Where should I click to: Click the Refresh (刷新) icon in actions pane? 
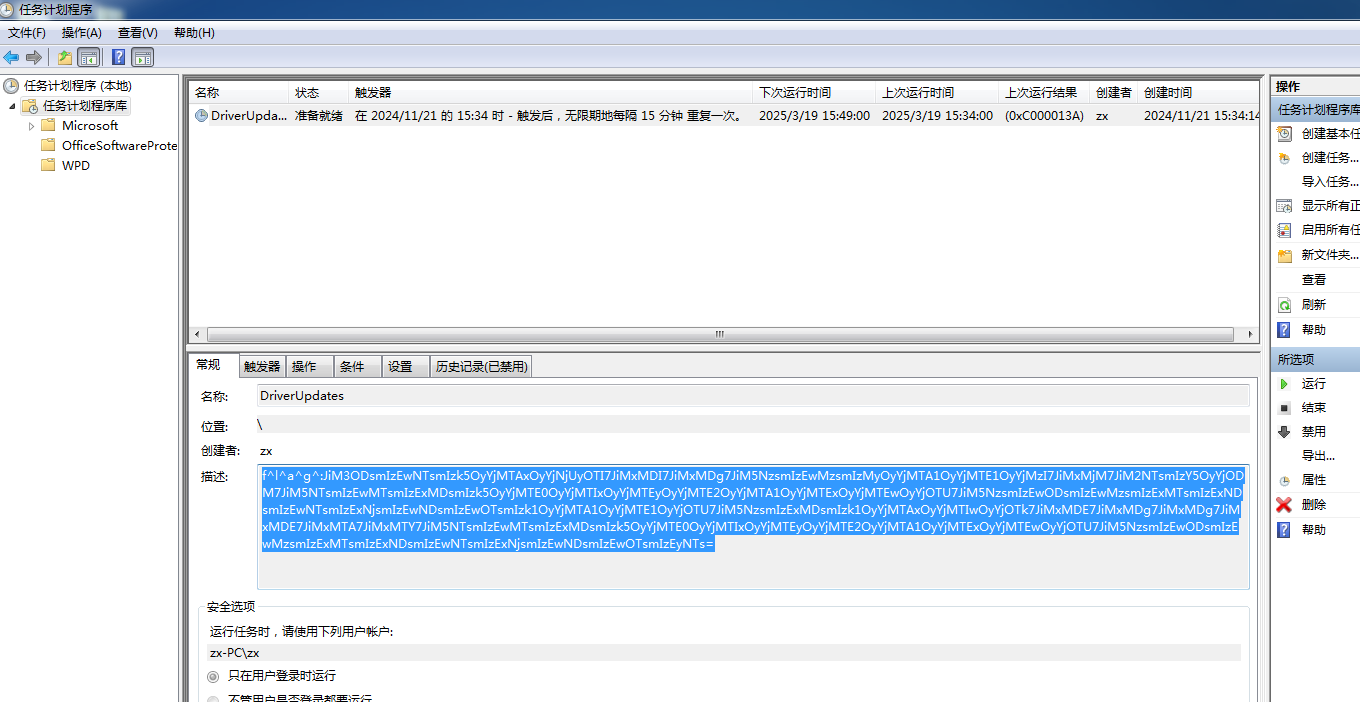(x=1284, y=305)
